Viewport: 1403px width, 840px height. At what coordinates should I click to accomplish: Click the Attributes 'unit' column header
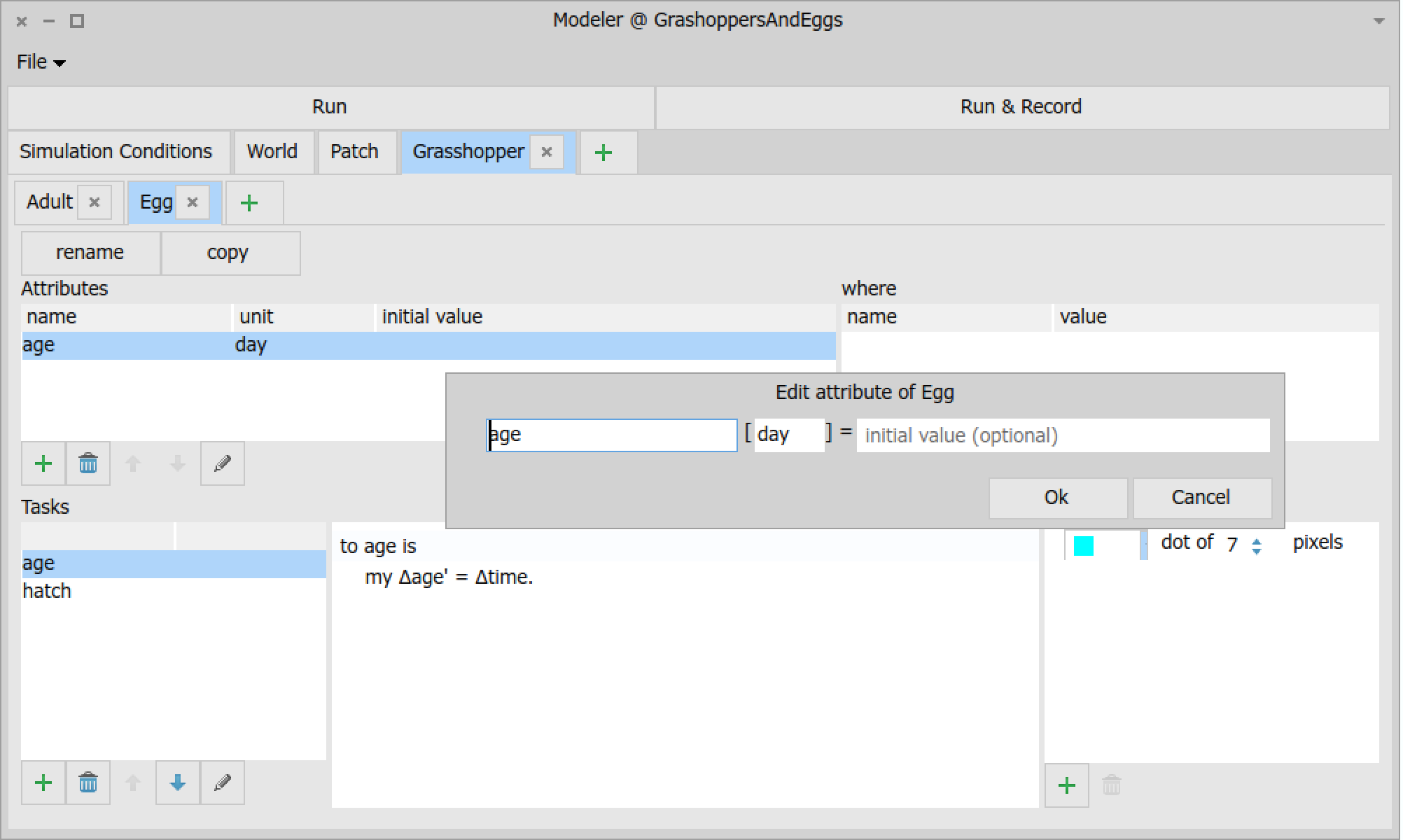[x=305, y=317]
